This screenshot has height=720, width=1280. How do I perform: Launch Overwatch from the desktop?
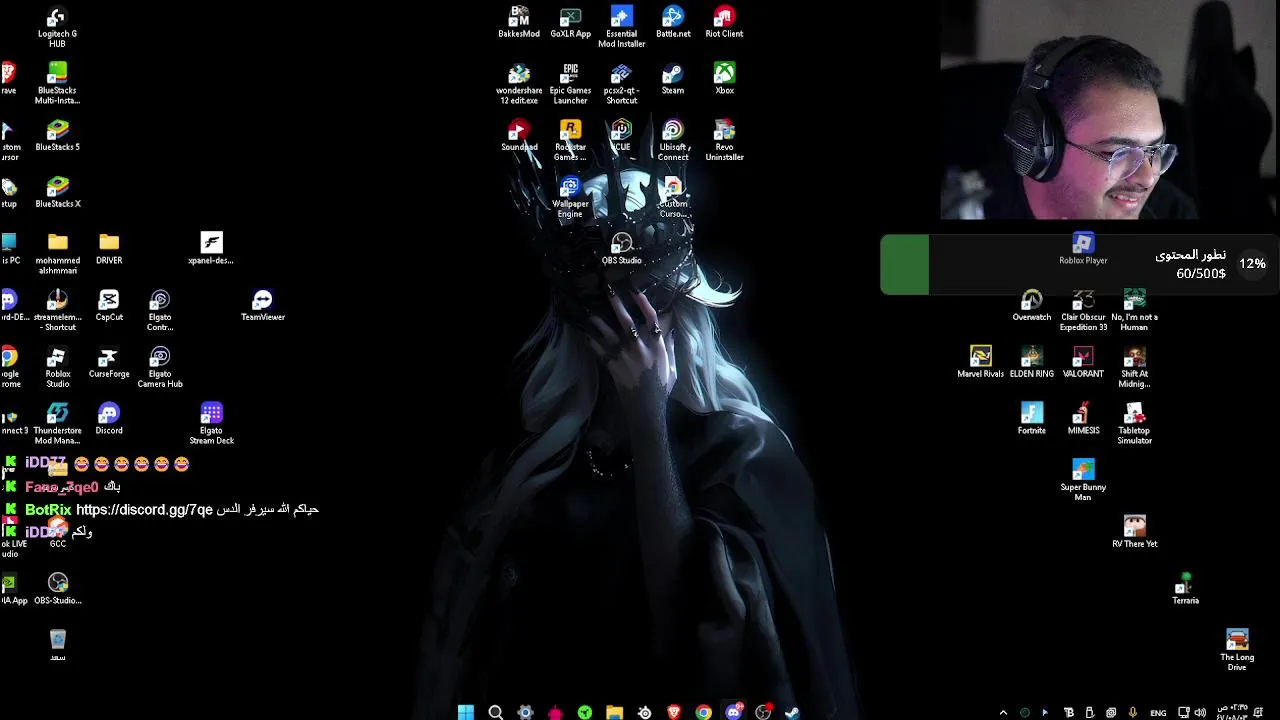[x=1032, y=306]
